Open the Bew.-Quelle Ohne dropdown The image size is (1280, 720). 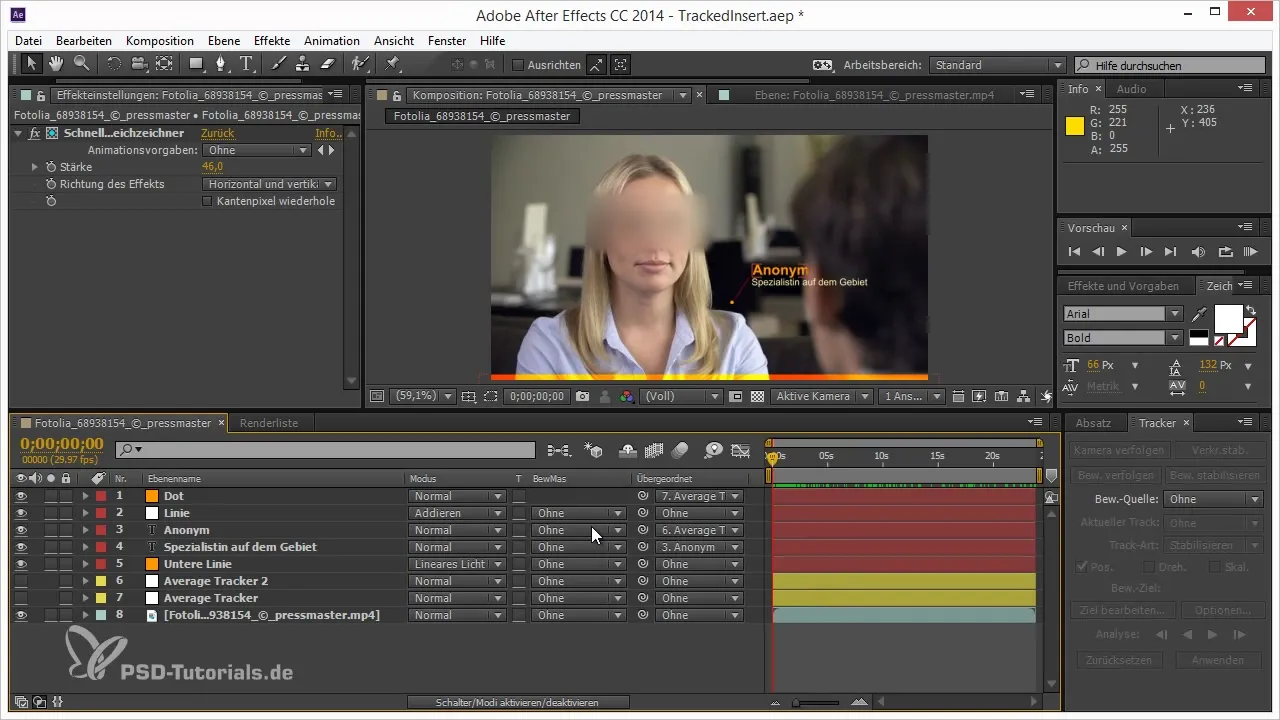(x=1214, y=499)
